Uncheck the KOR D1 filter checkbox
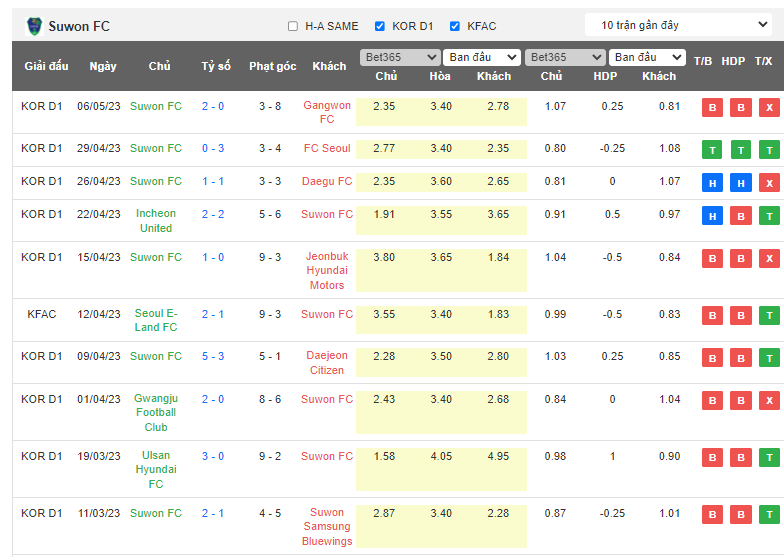 click(380, 26)
